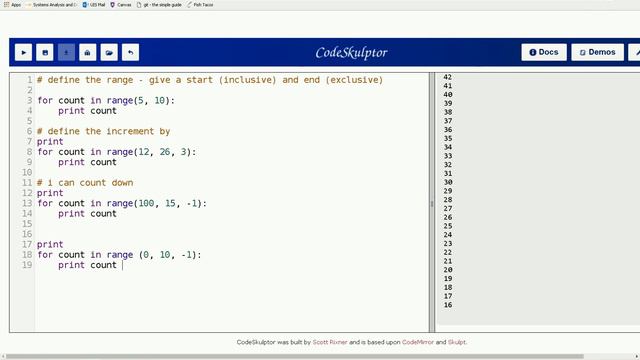The height and width of the screenshot is (360, 640).
Task: Open the Fresh URL briefcase button
Action: coord(87,52)
